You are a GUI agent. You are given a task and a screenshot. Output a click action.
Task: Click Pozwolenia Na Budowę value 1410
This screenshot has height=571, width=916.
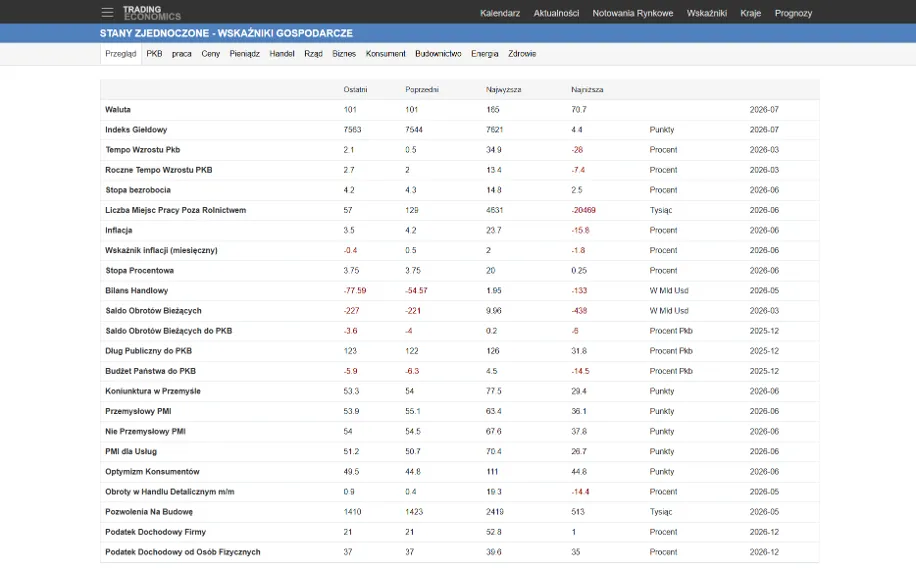point(352,512)
